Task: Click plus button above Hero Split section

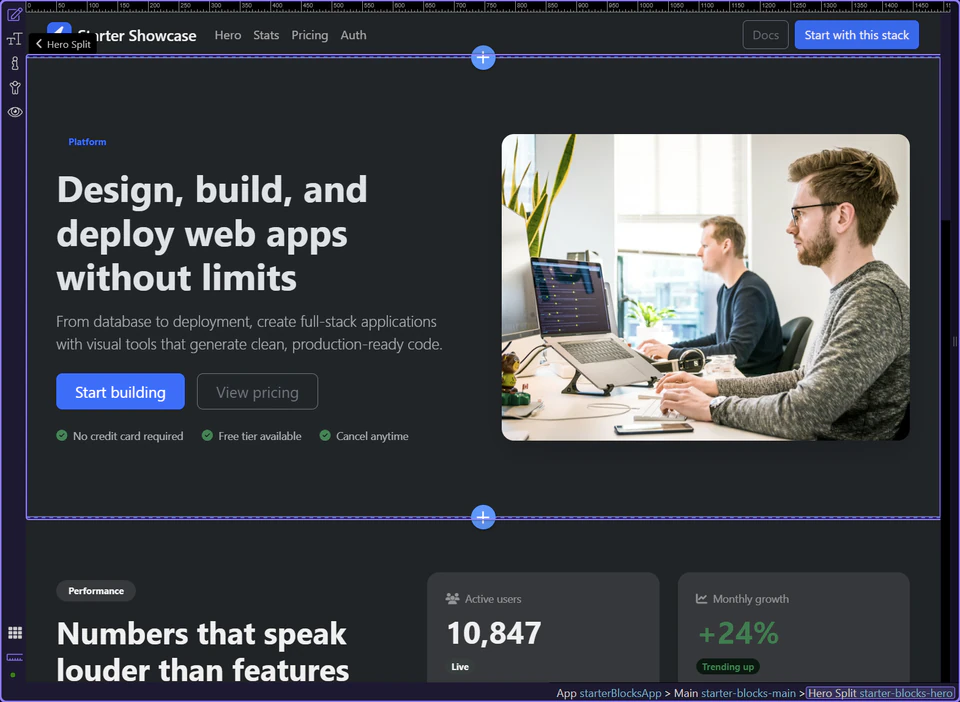Action: (483, 57)
